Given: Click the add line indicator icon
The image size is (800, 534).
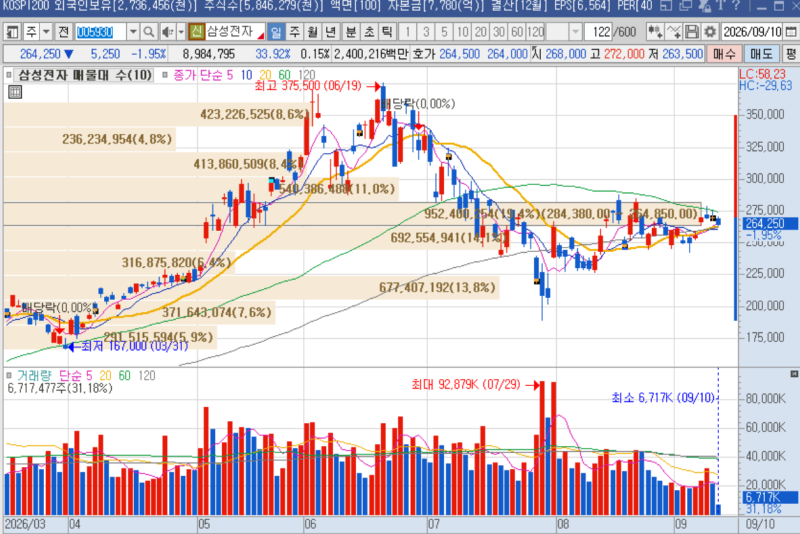Looking at the screenshot, I should (673, 32).
